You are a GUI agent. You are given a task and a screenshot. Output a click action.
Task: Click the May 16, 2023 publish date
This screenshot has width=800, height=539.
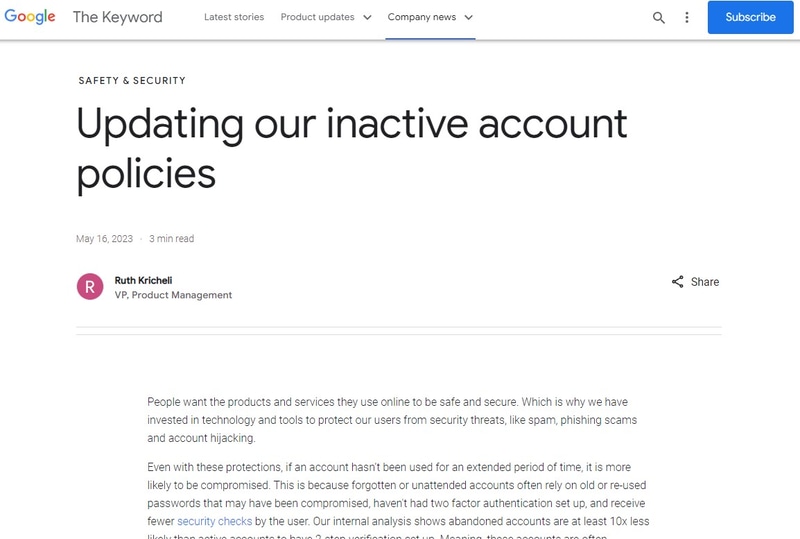(104, 239)
